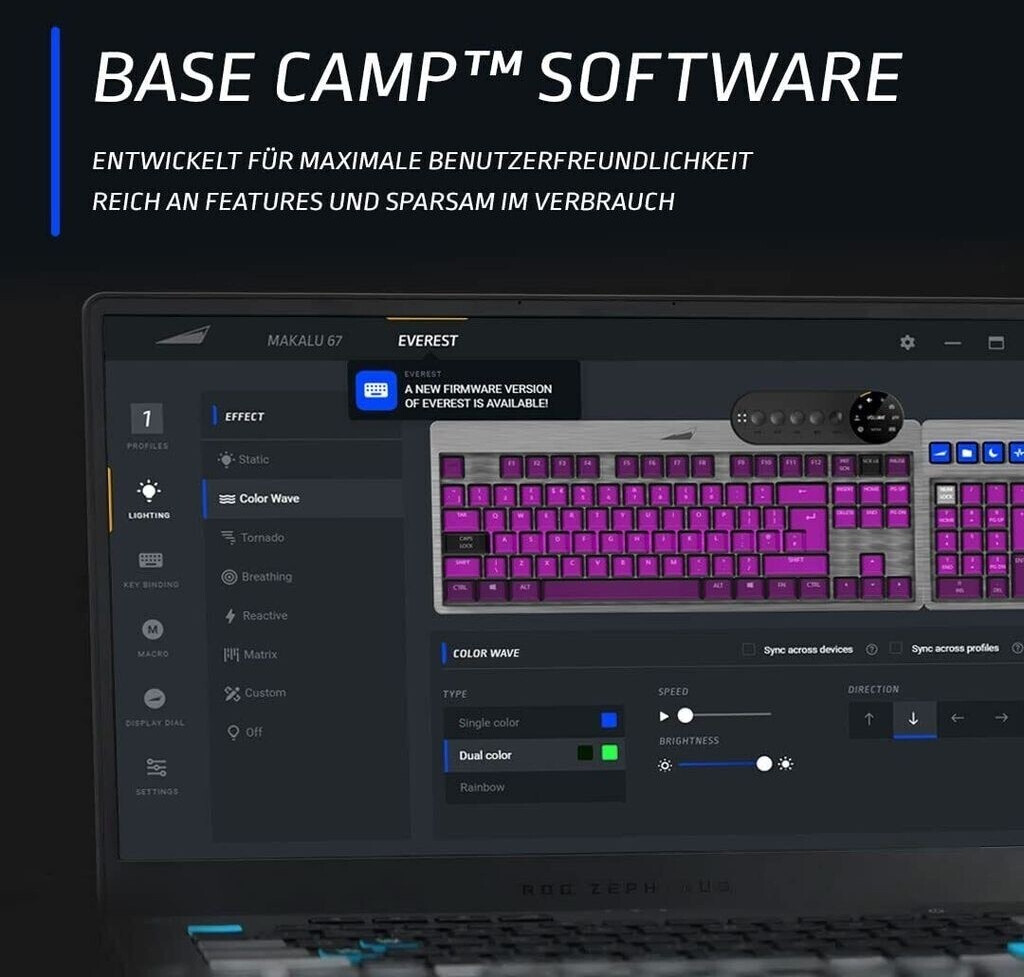The width and height of the screenshot is (1024, 977).
Task: Click the firmware update keyboard icon
Action: coord(376,390)
